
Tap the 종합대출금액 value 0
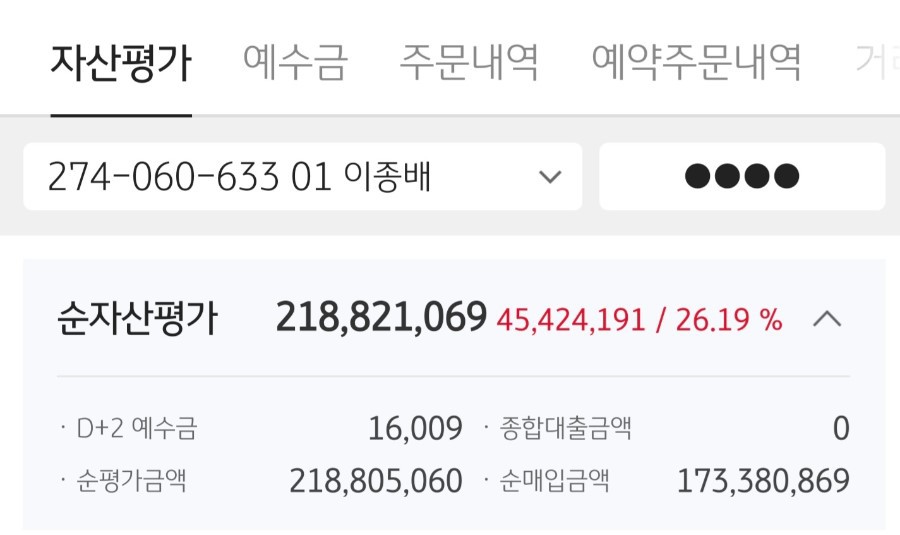coord(841,429)
